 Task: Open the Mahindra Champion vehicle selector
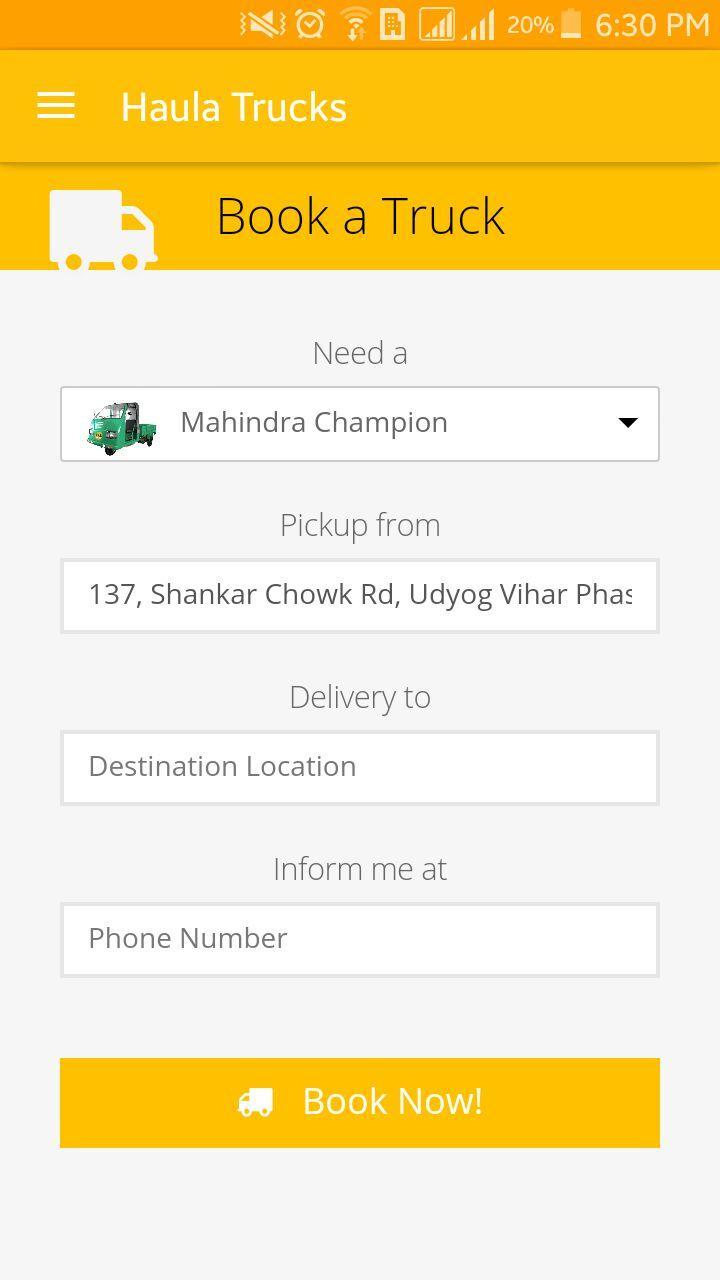coord(360,424)
